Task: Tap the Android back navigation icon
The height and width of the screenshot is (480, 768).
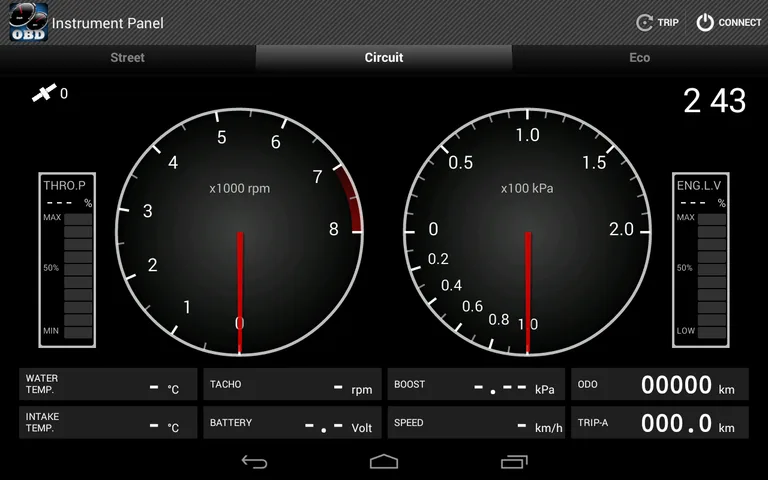Action: point(255,462)
